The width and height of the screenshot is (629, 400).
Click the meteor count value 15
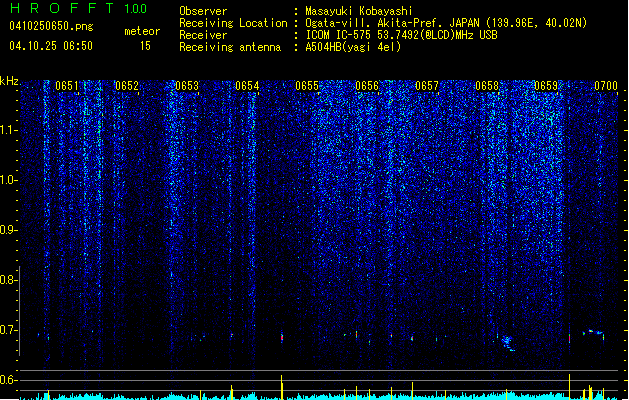pos(145,46)
